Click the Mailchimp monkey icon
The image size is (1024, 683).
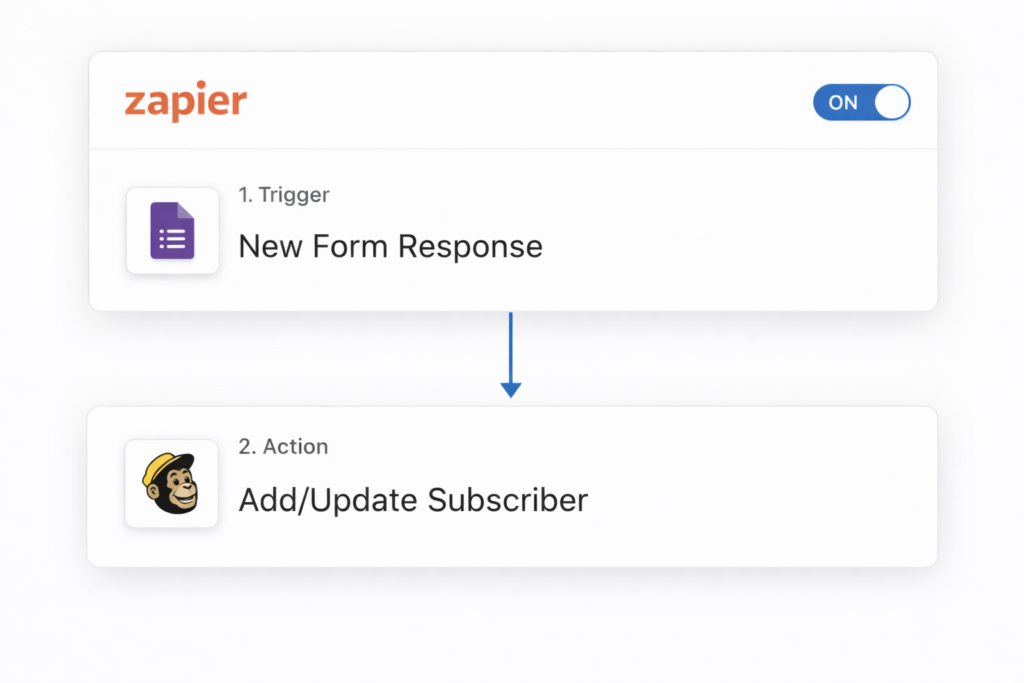(x=171, y=483)
